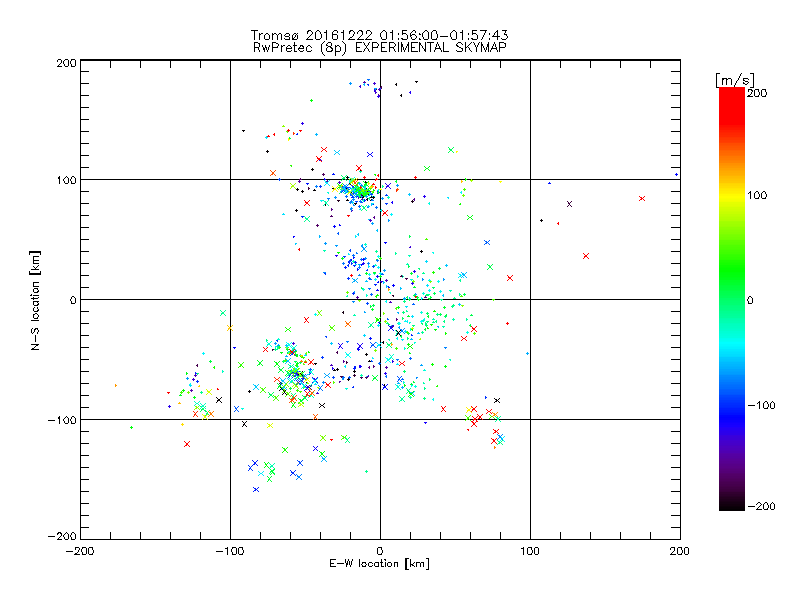The height and width of the screenshot is (600, 800).
Task: Click the E-W axis tick label "200"
Action: tap(680, 551)
